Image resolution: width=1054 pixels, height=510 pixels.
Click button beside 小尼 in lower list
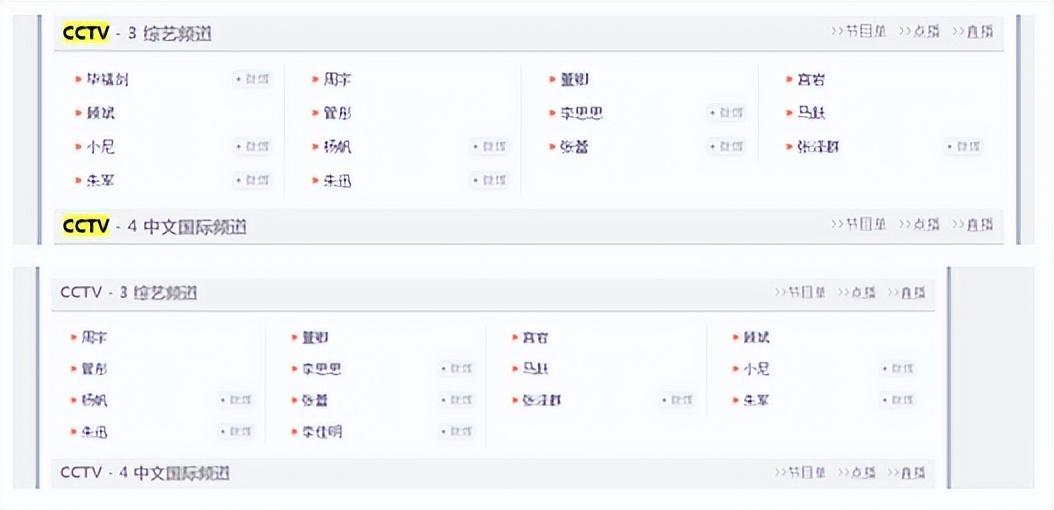pos(898,369)
